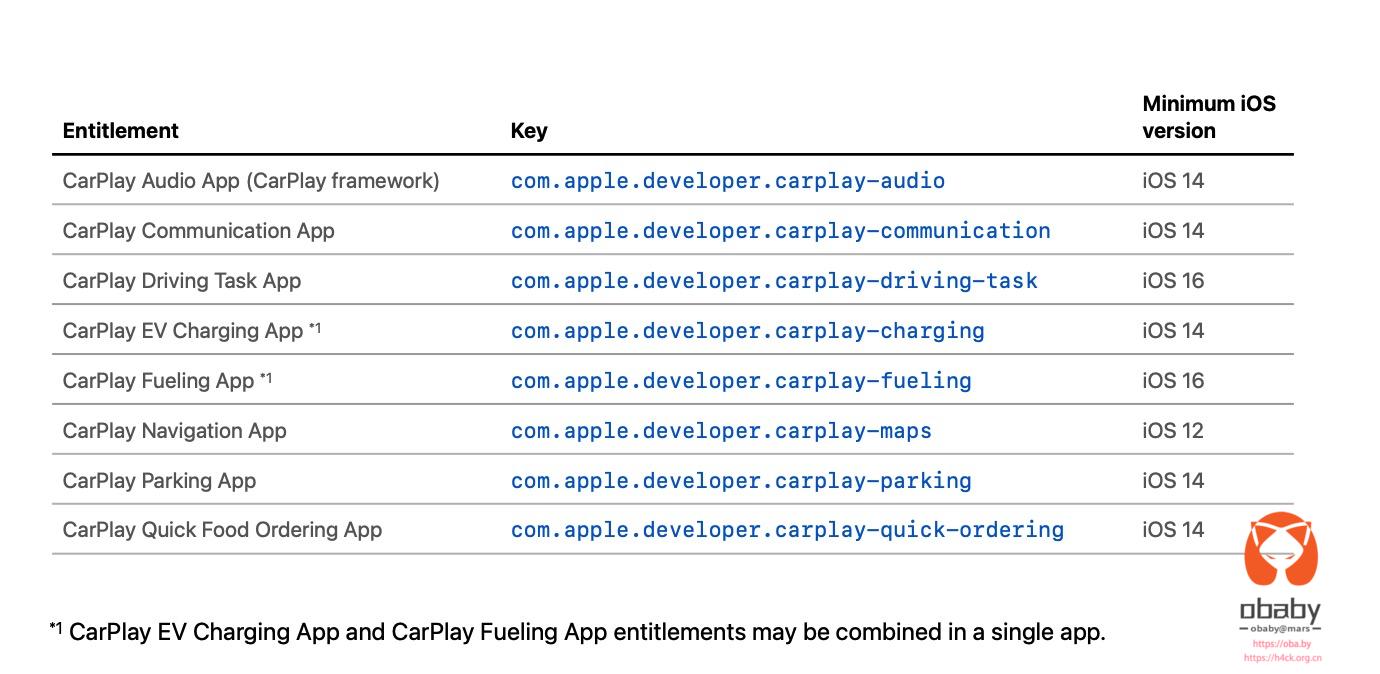Open the carplay-quick-ordering key link

click(x=788, y=530)
